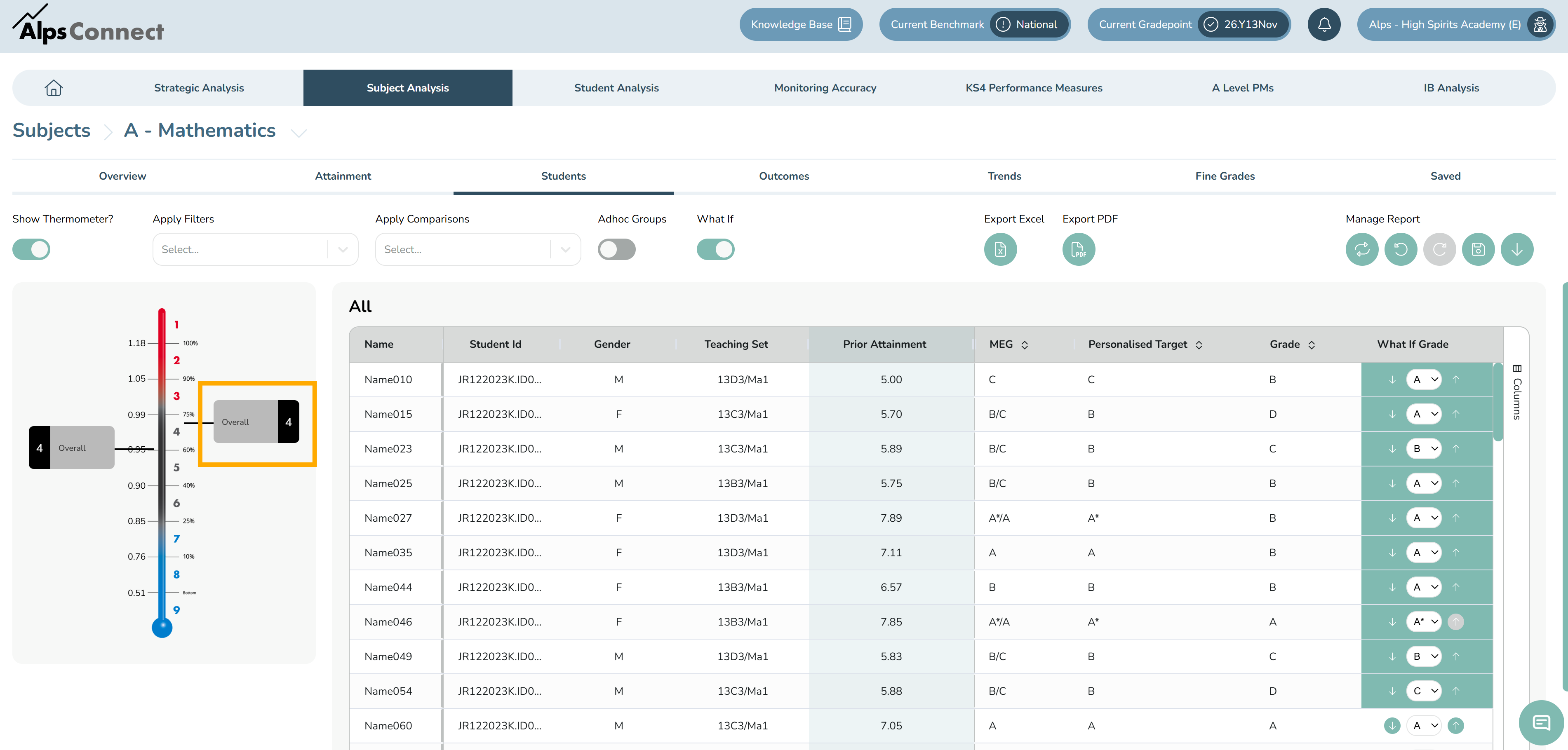Open the KS4 Performance Measures tab
The image size is (1568, 750).
[x=1034, y=88]
